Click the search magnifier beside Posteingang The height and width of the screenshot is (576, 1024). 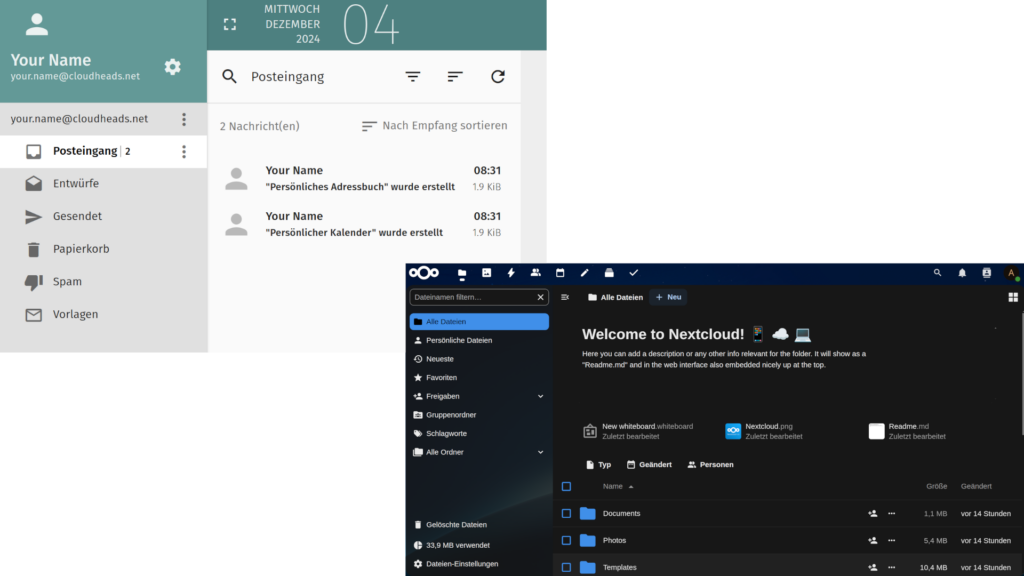229,76
